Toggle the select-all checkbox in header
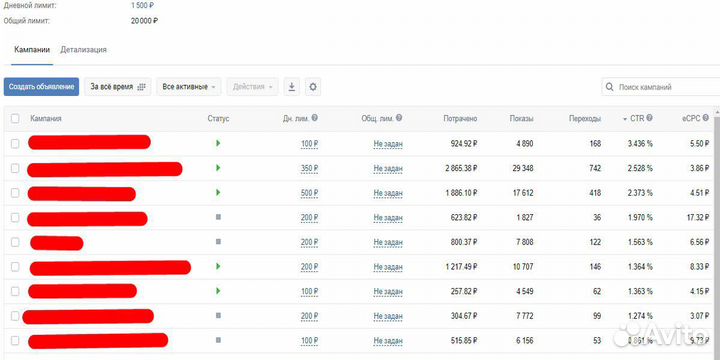 click(15, 118)
